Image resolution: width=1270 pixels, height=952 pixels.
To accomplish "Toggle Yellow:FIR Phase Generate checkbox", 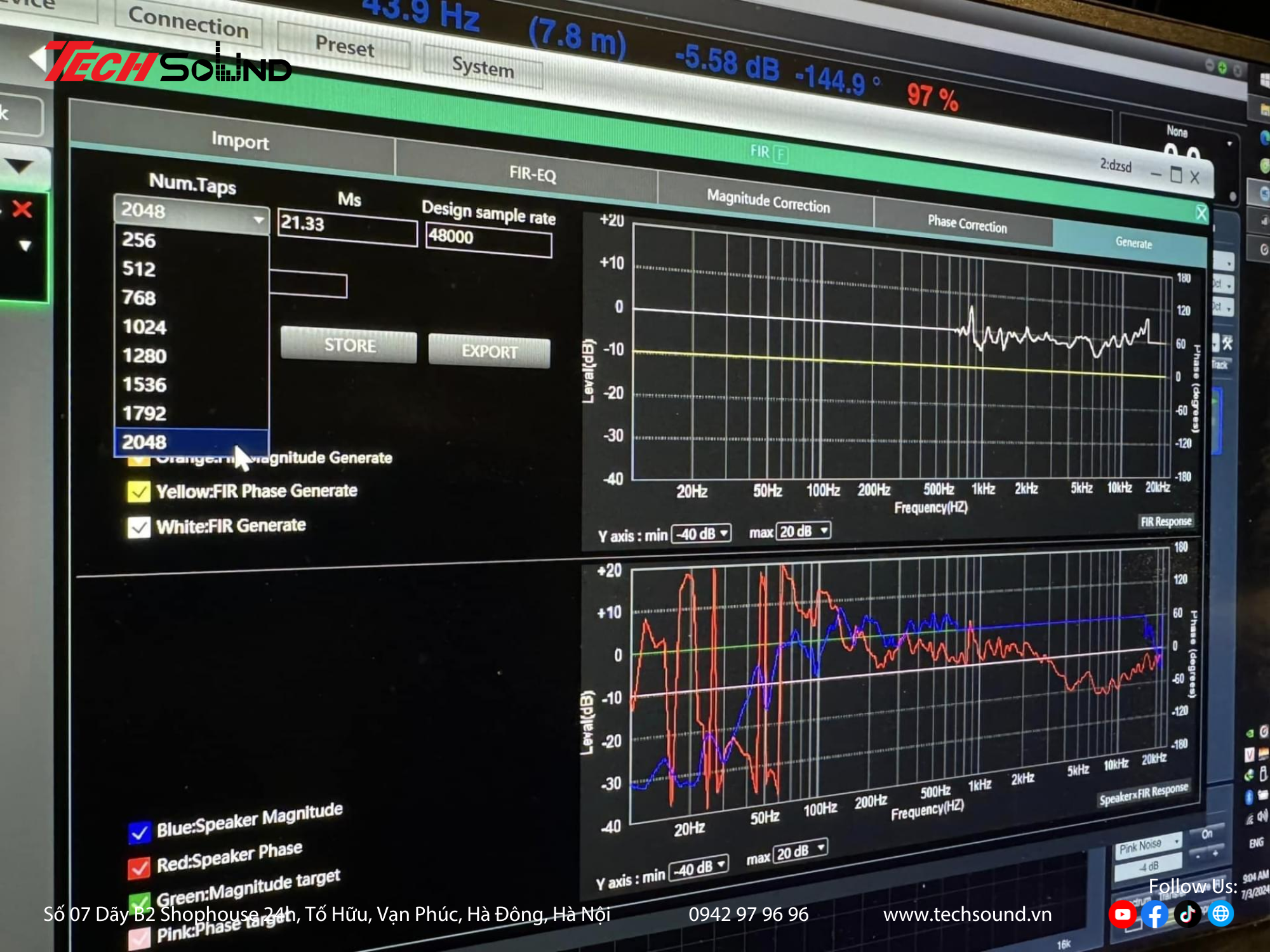I will pyautogui.click(x=138, y=492).
